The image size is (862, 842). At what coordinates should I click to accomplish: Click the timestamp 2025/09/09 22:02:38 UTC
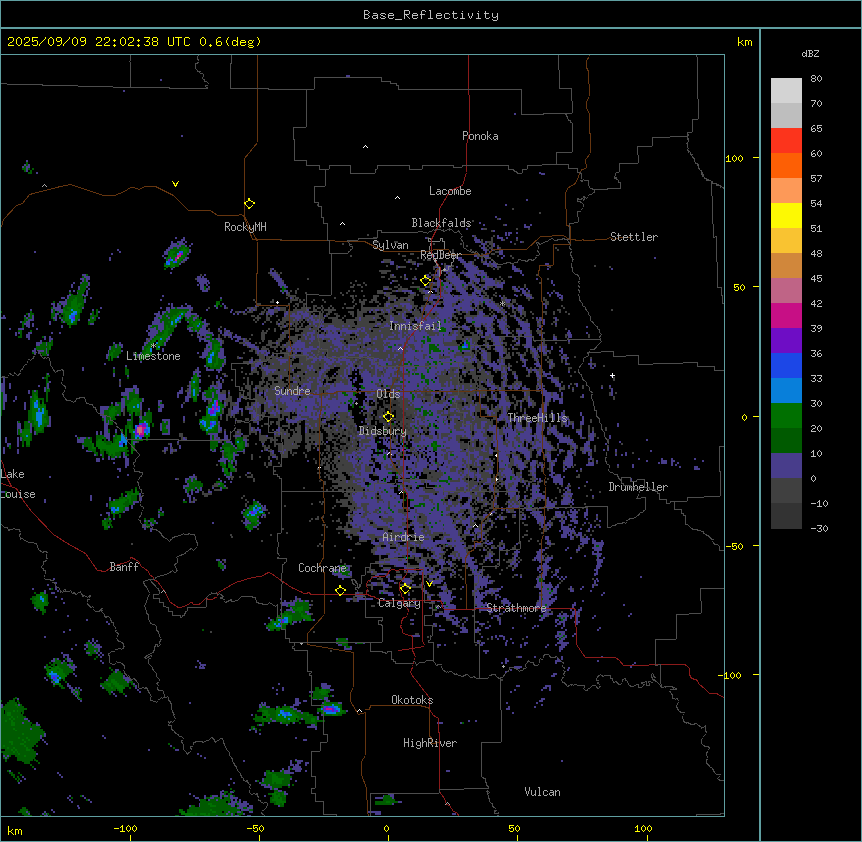(98, 42)
